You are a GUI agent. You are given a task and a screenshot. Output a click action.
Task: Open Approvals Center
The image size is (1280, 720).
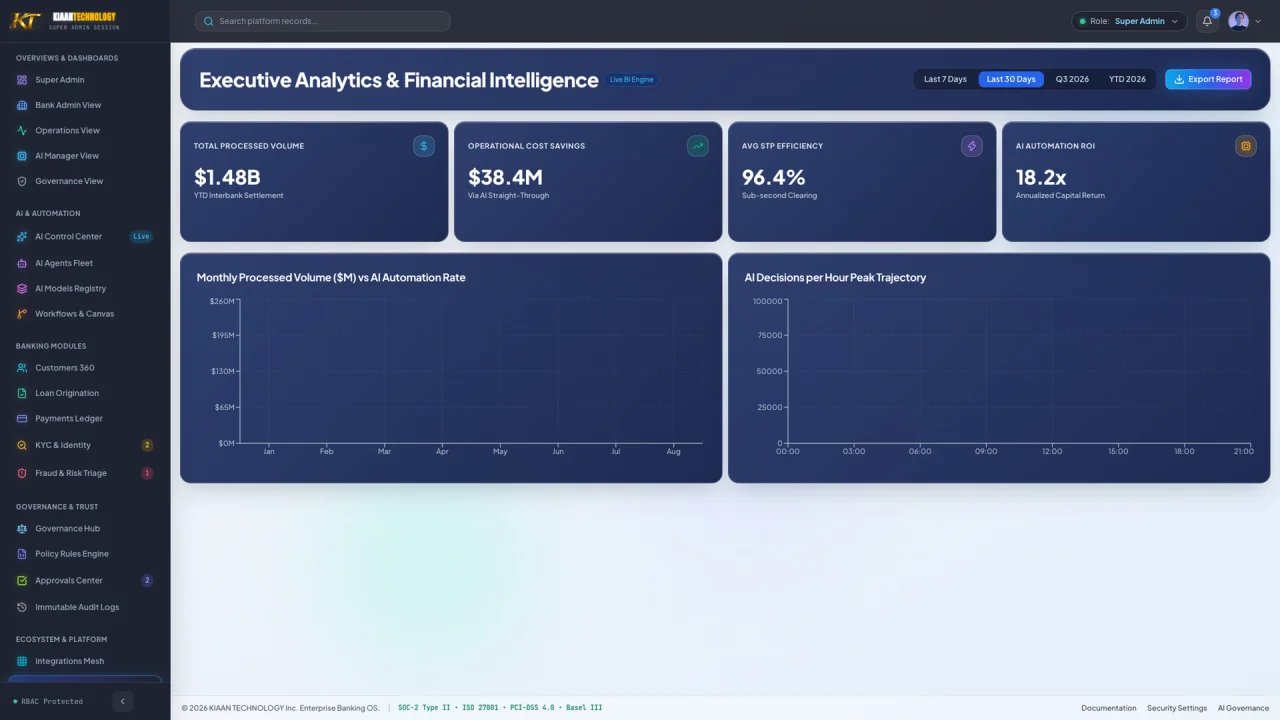click(85, 581)
